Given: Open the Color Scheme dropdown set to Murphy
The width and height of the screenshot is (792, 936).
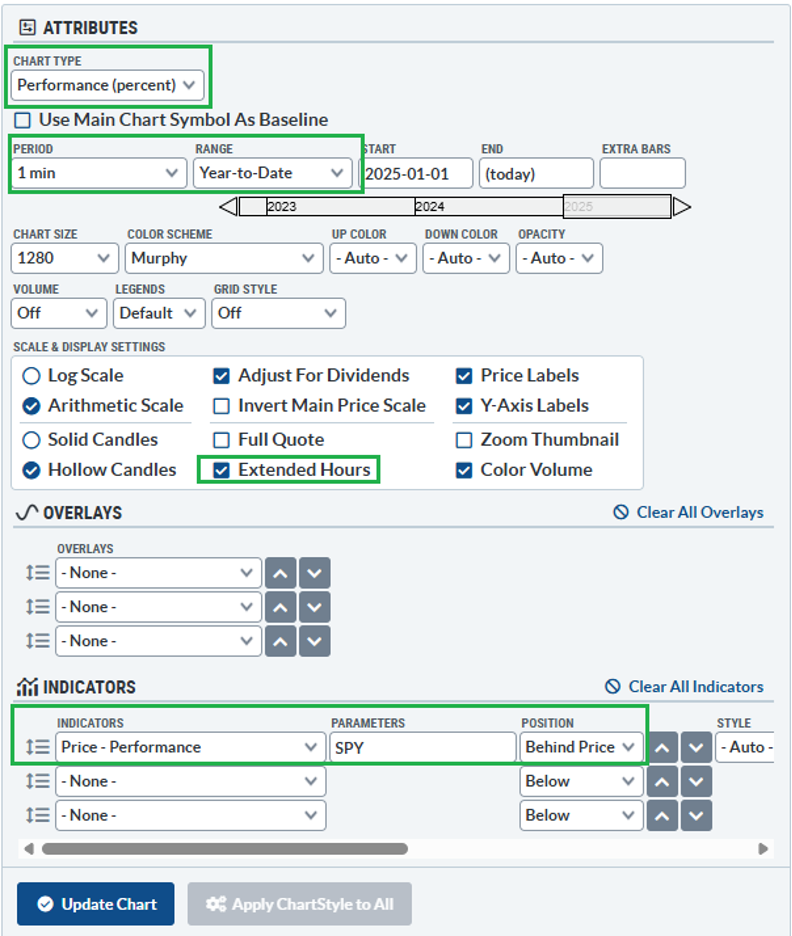Looking at the screenshot, I should pos(224,258).
